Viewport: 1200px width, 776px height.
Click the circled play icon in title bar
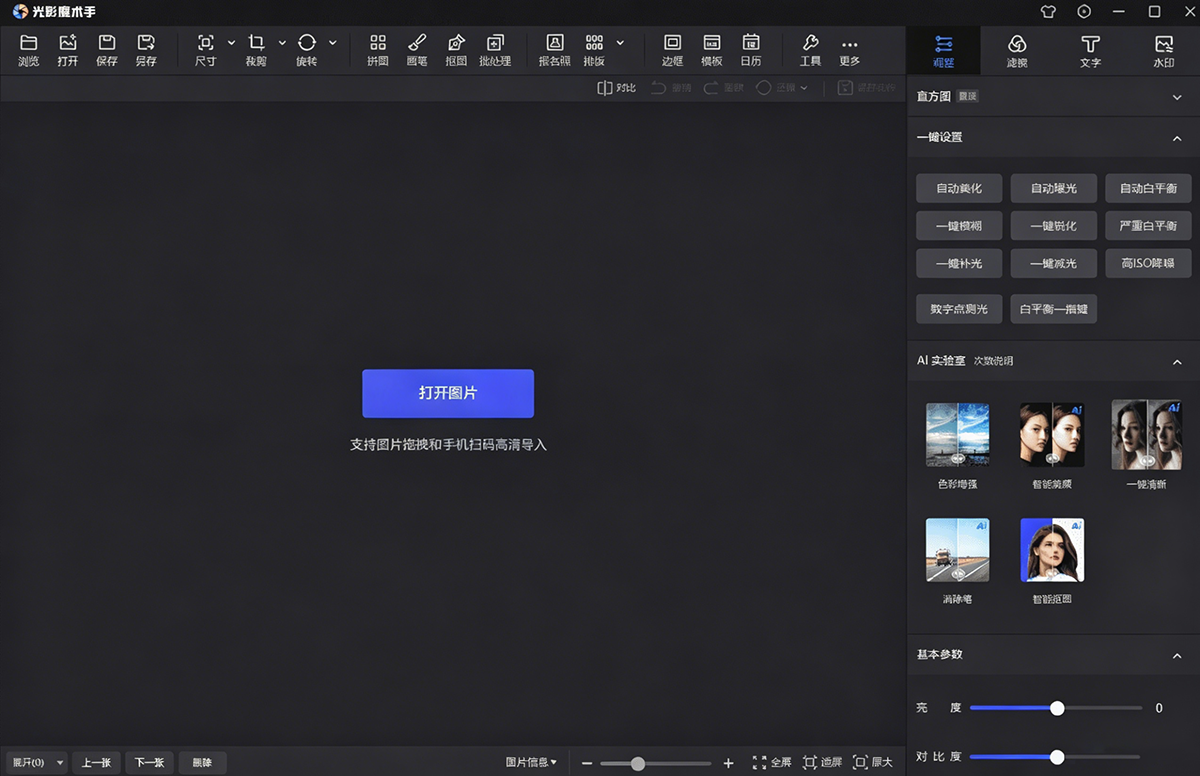[x=1084, y=12]
